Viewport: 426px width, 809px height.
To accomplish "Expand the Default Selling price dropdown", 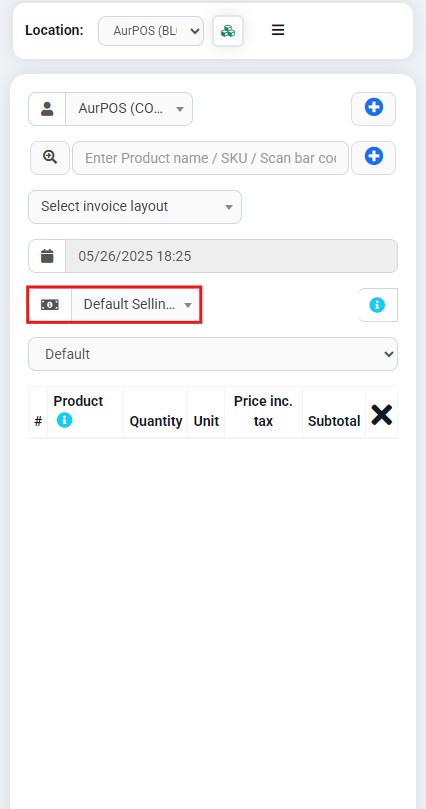I will pos(136,305).
